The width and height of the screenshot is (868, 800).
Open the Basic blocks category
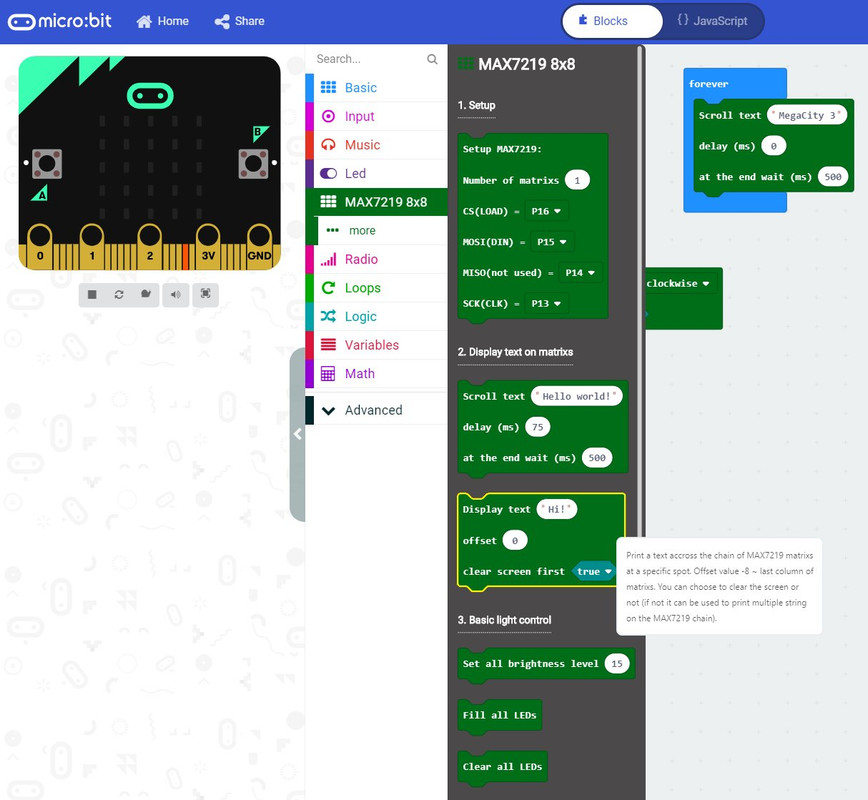376,87
